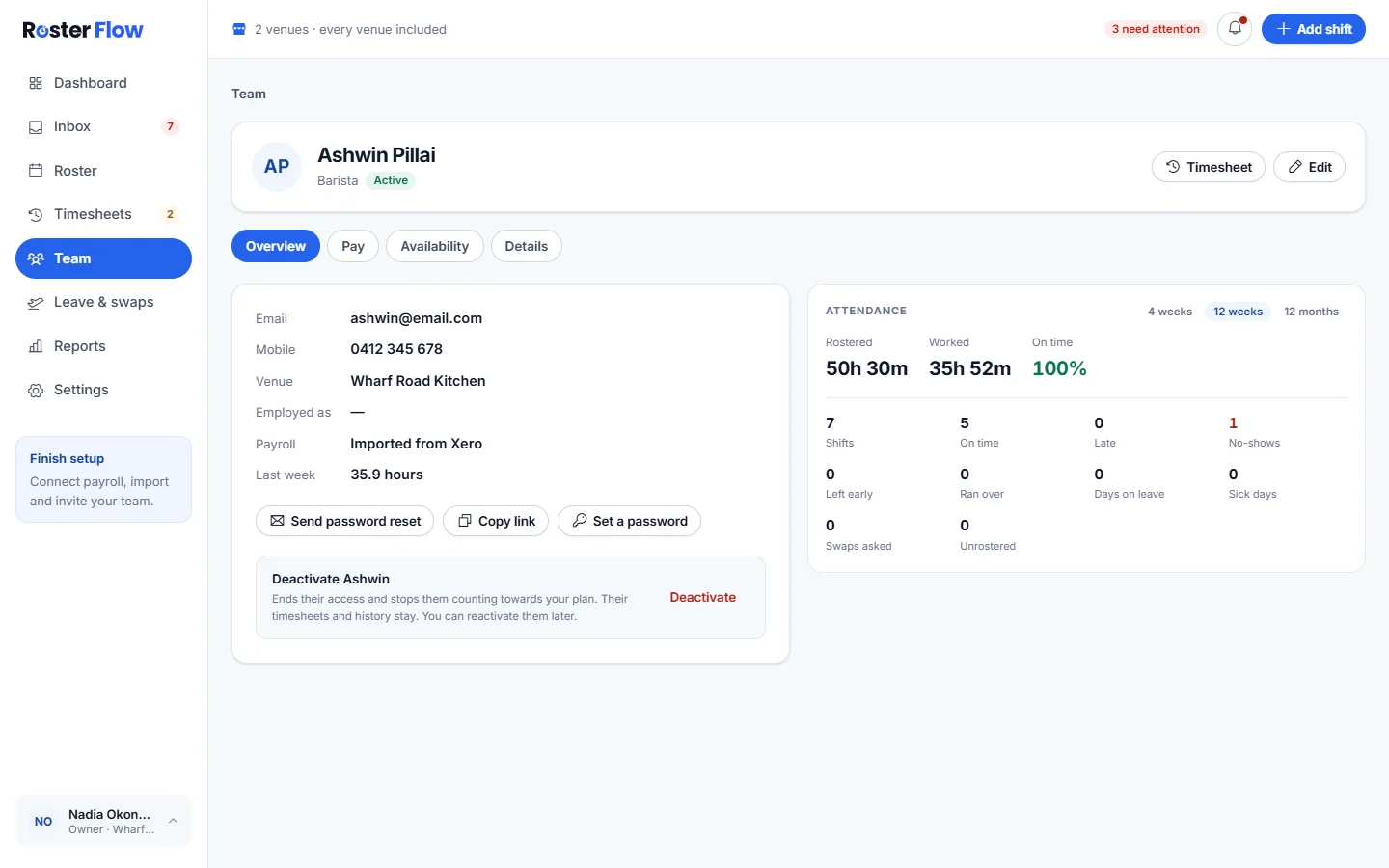Open Settings from the sidebar

103,390
